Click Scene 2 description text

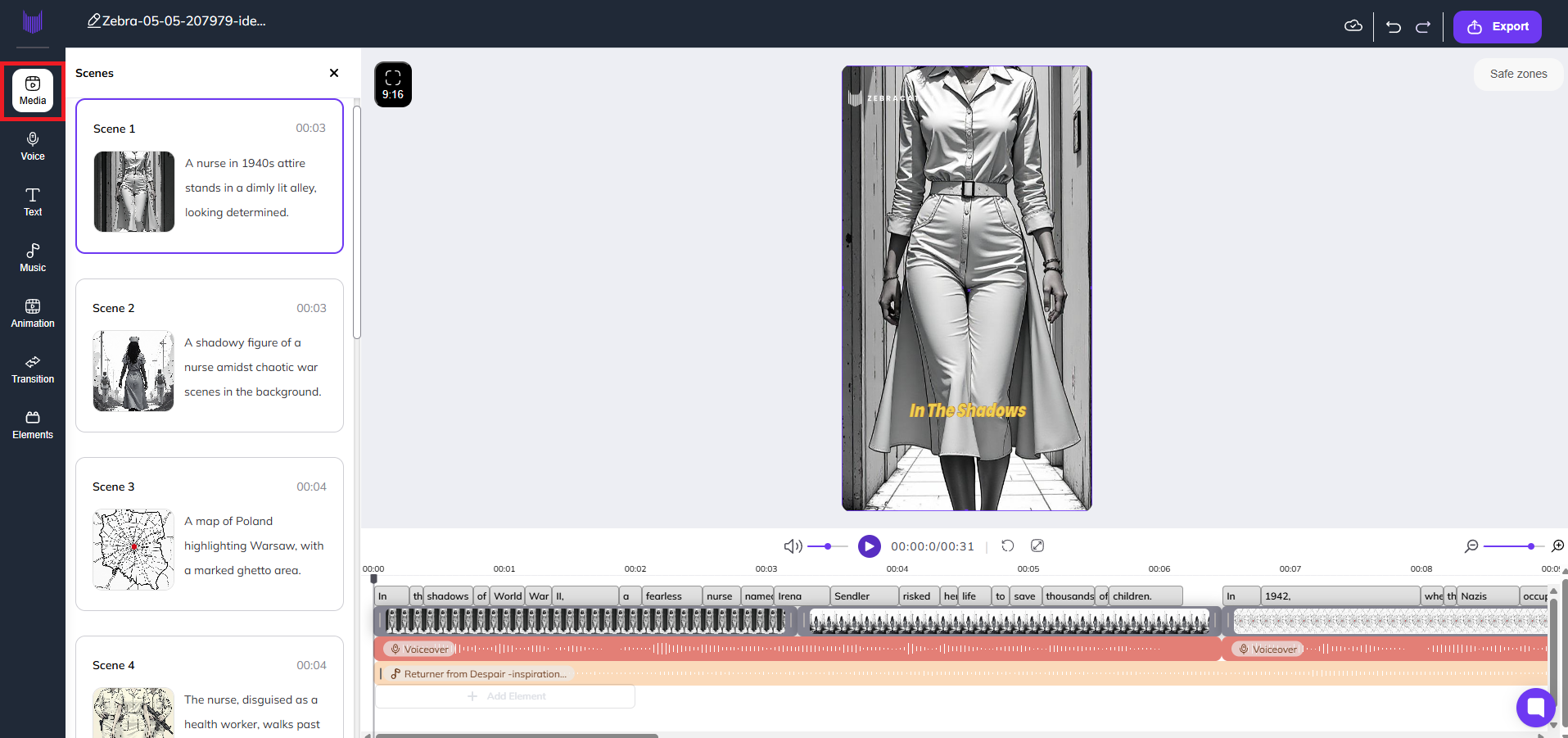[252, 367]
